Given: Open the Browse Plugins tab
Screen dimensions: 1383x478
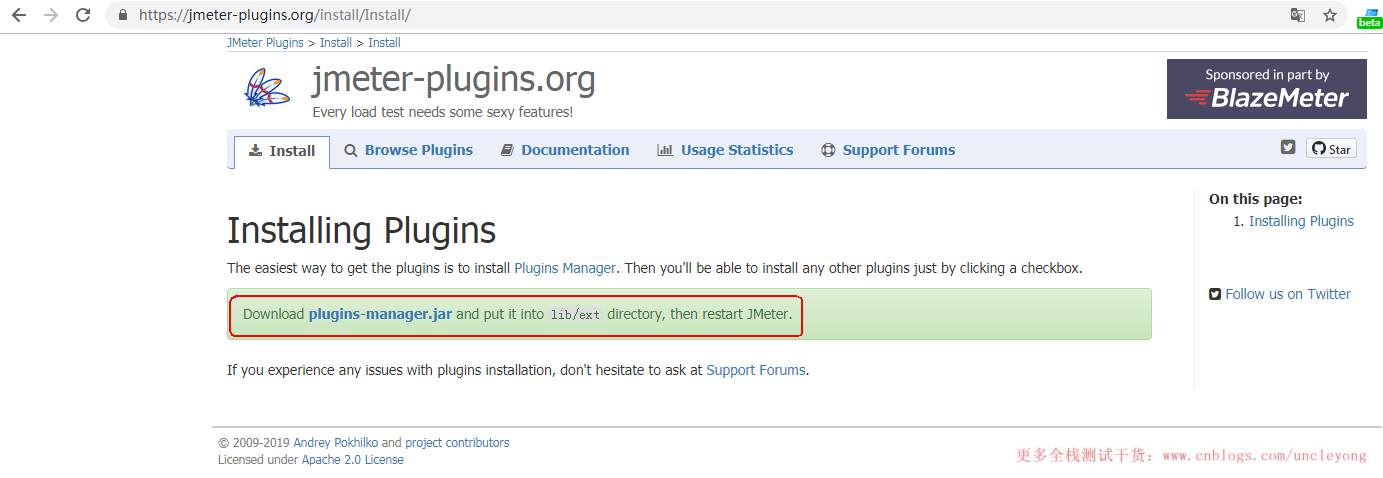Looking at the screenshot, I should click(x=408, y=150).
